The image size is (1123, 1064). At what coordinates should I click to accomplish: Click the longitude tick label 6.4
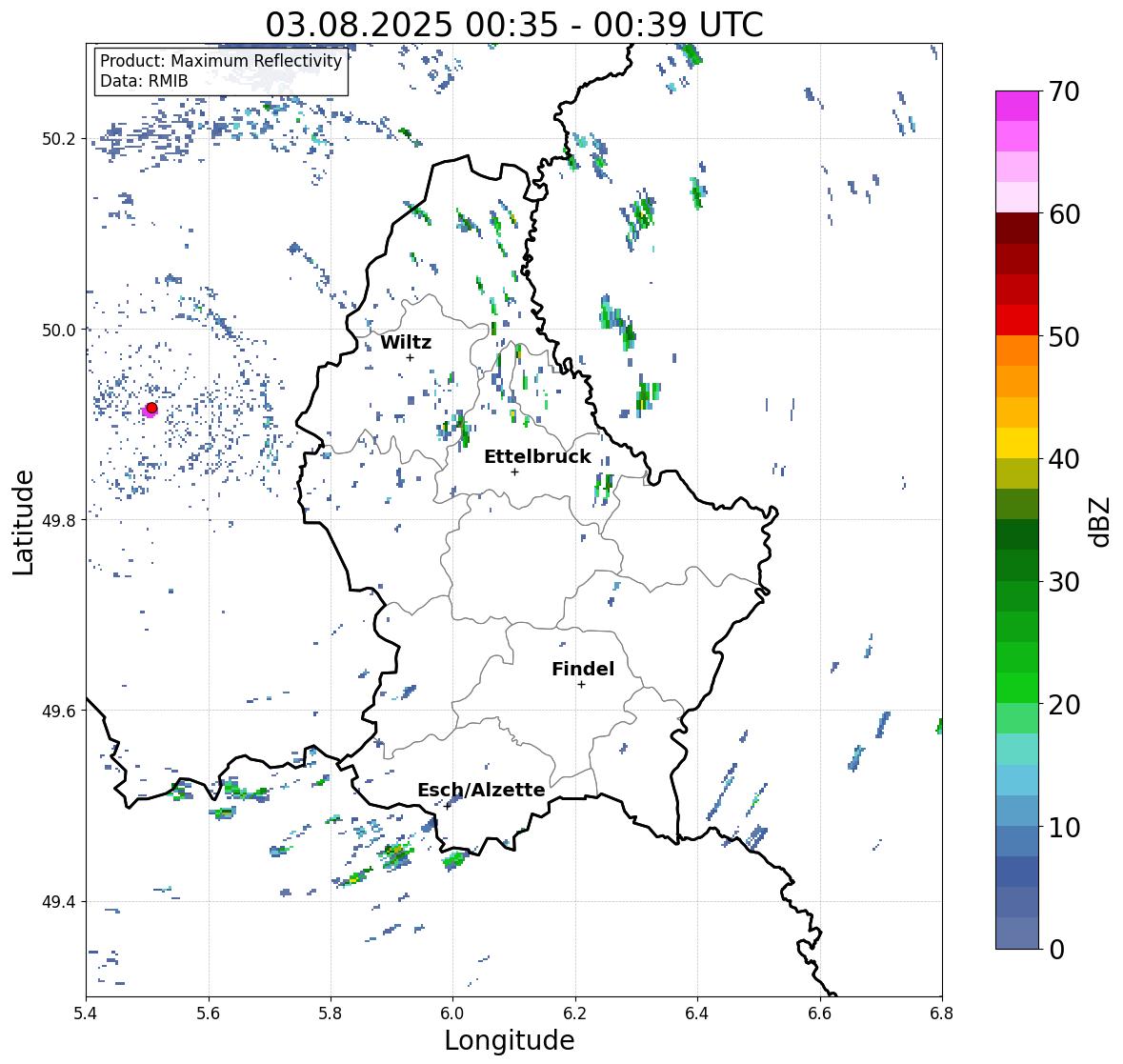[x=697, y=1014]
